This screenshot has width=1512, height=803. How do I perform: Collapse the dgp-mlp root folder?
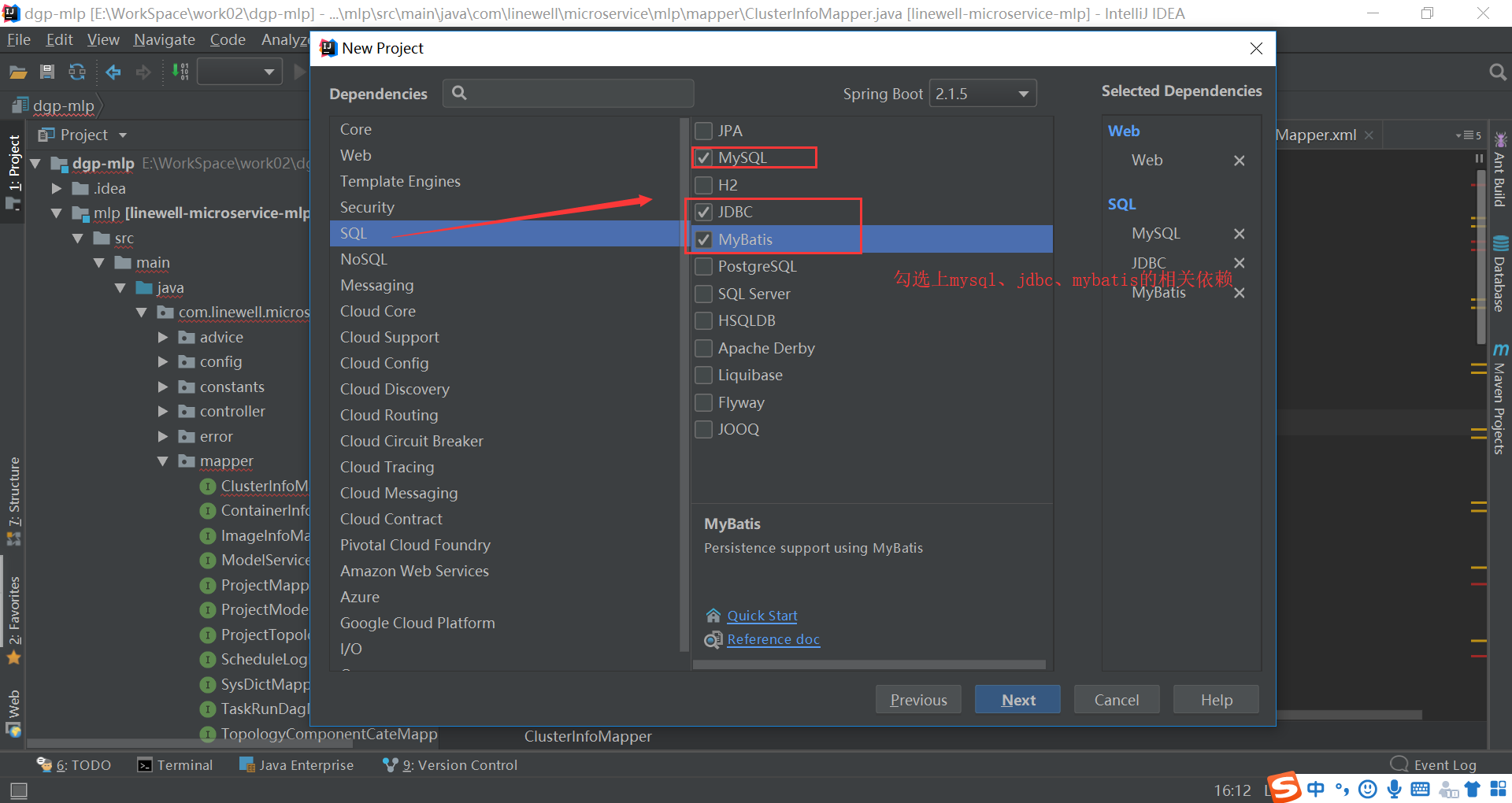coord(35,164)
